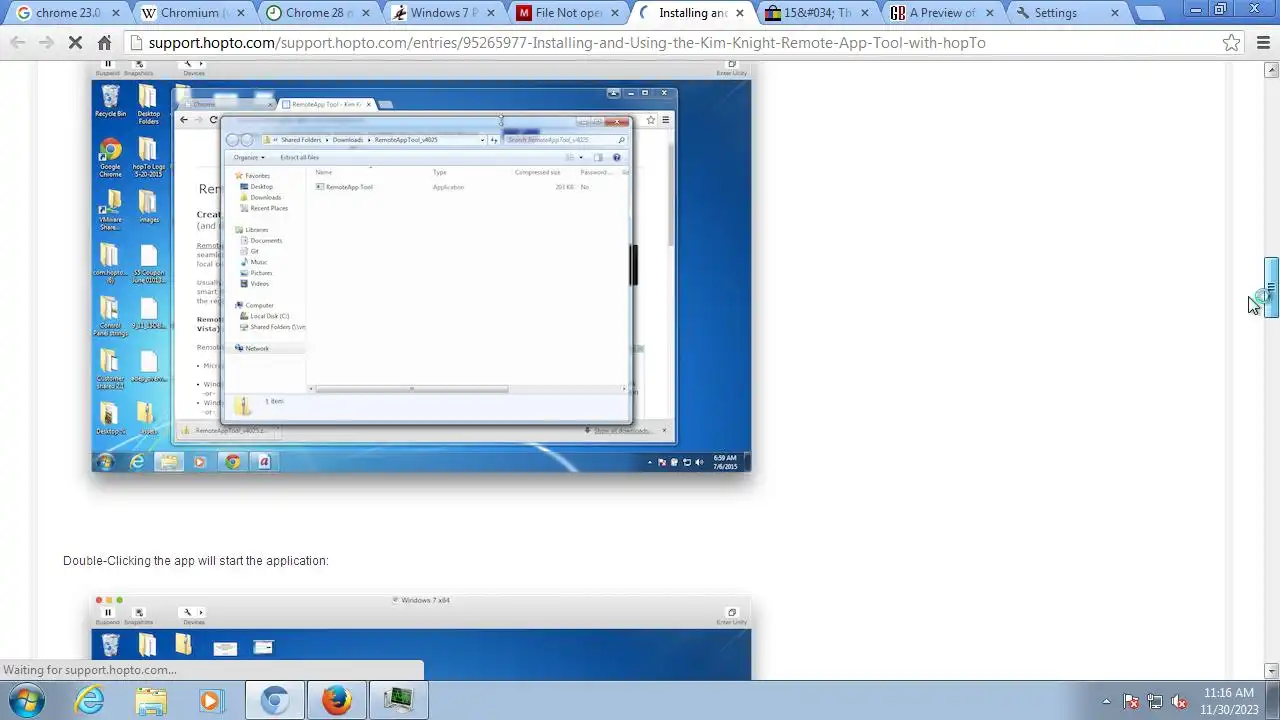Click the muted volume tray icon
This screenshot has width=1280, height=720.
pyautogui.click(x=1179, y=701)
